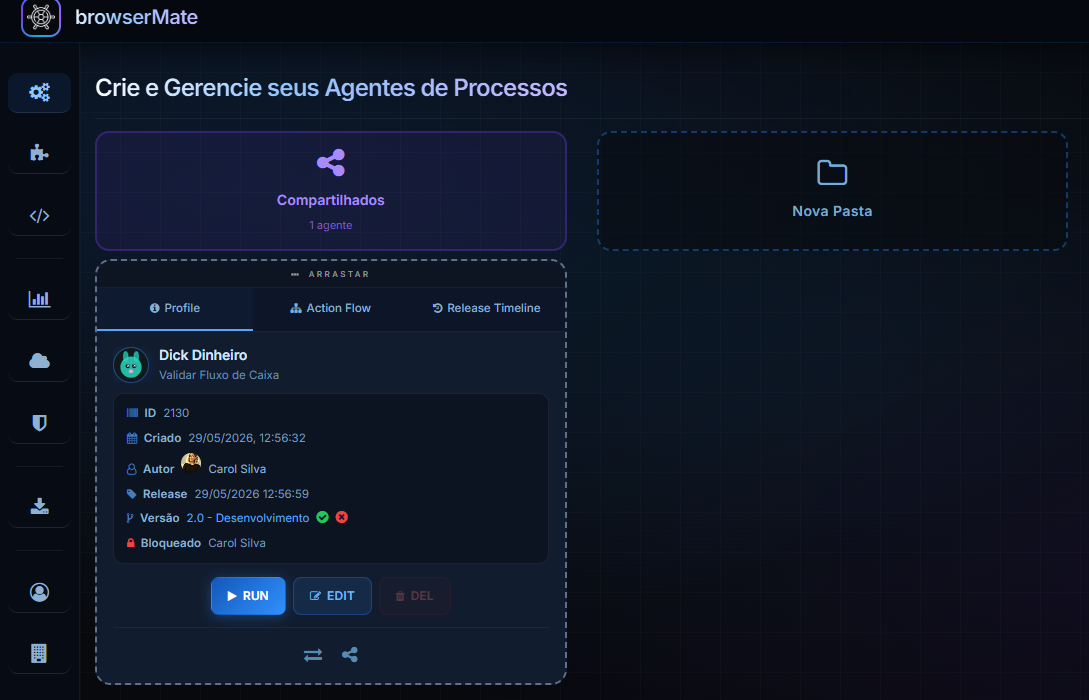Click the ID barcode icon
1089x700 pixels.
click(x=132, y=412)
